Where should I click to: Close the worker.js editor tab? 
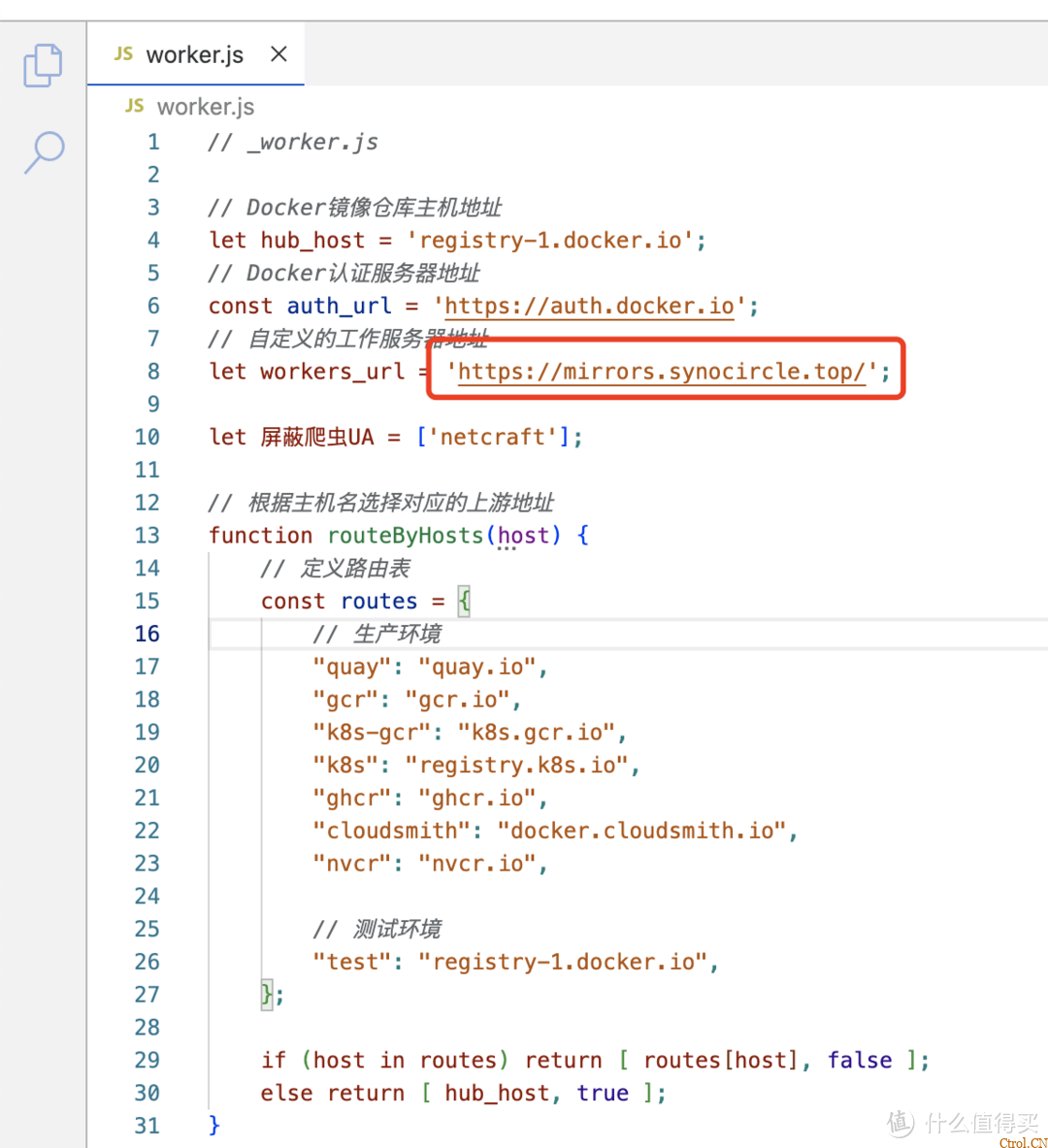[x=278, y=54]
